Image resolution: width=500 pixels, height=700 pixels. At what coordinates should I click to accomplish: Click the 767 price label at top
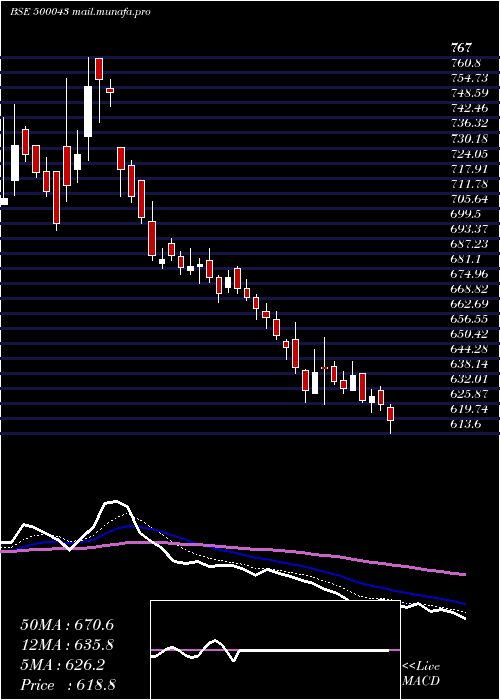(462, 47)
